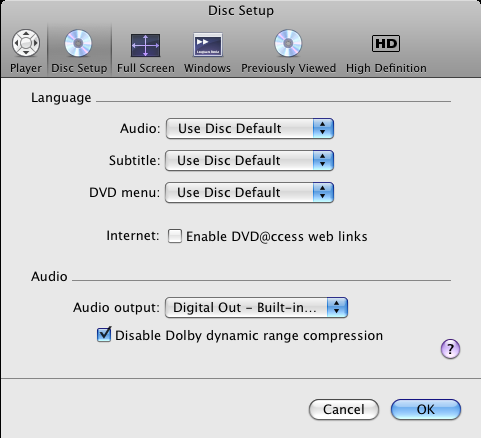Open the Subtitle language dropdown
The width and height of the screenshot is (481, 438).
[249, 160]
